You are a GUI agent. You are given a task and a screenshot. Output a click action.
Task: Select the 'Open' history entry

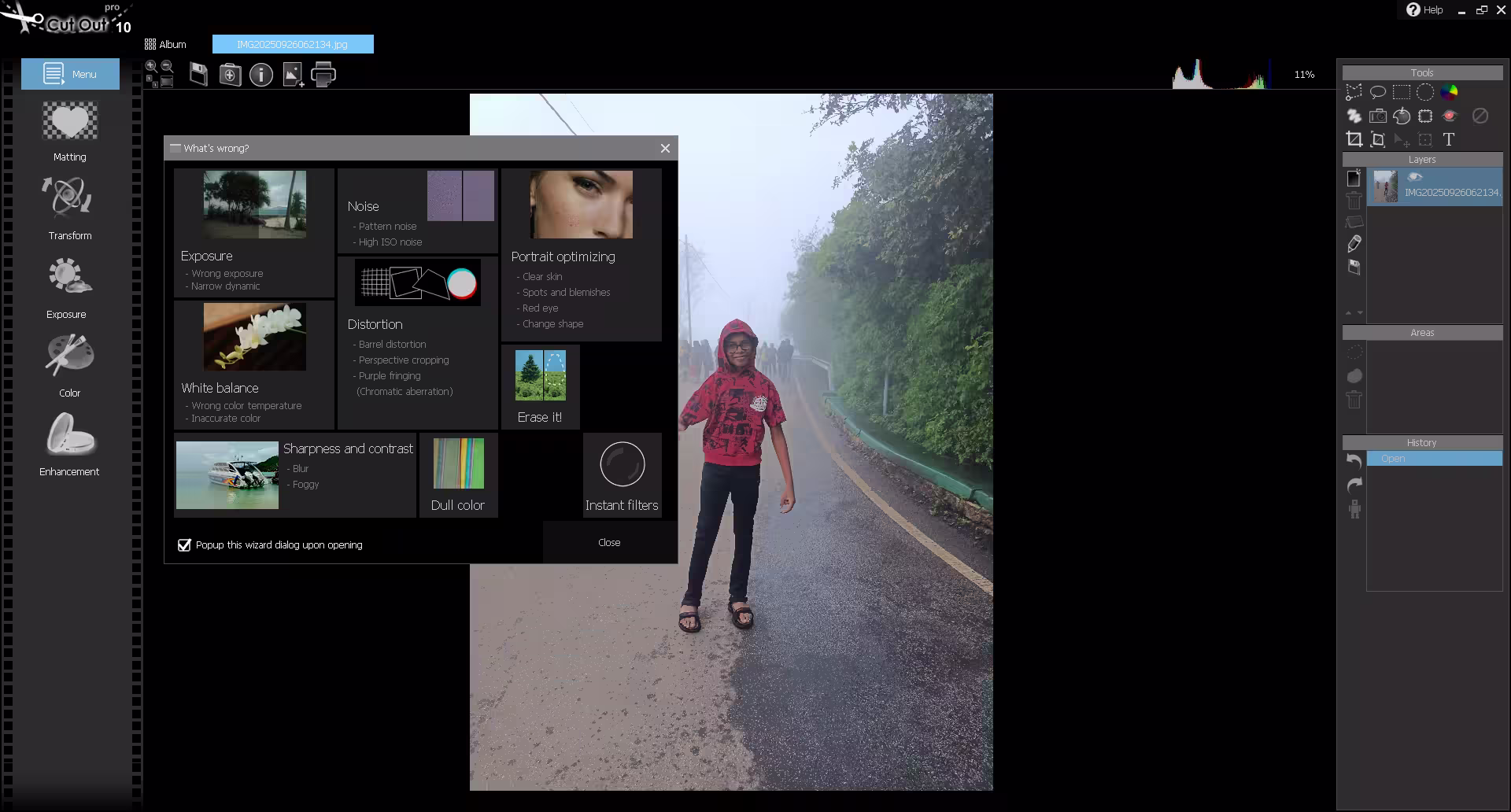1434,459
